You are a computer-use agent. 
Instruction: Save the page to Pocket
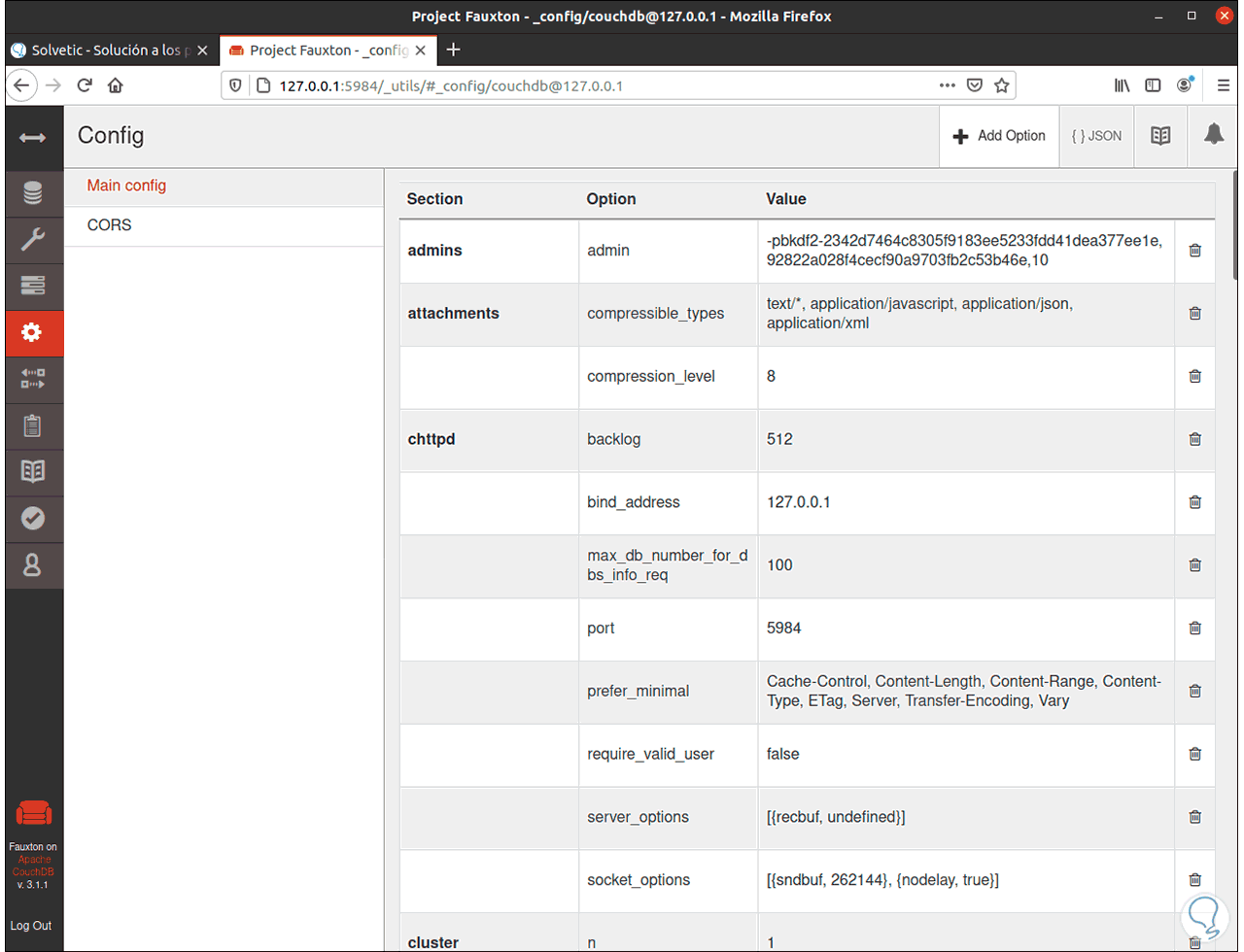pyautogui.click(x=975, y=85)
